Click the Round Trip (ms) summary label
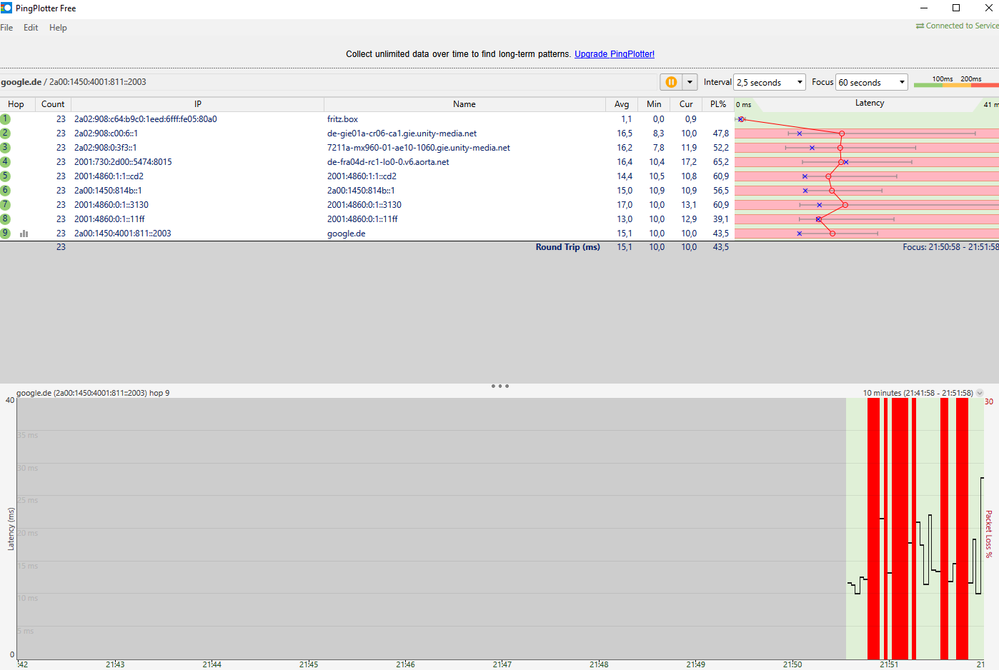This screenshot has height=670, width=999. coord(568,247)
